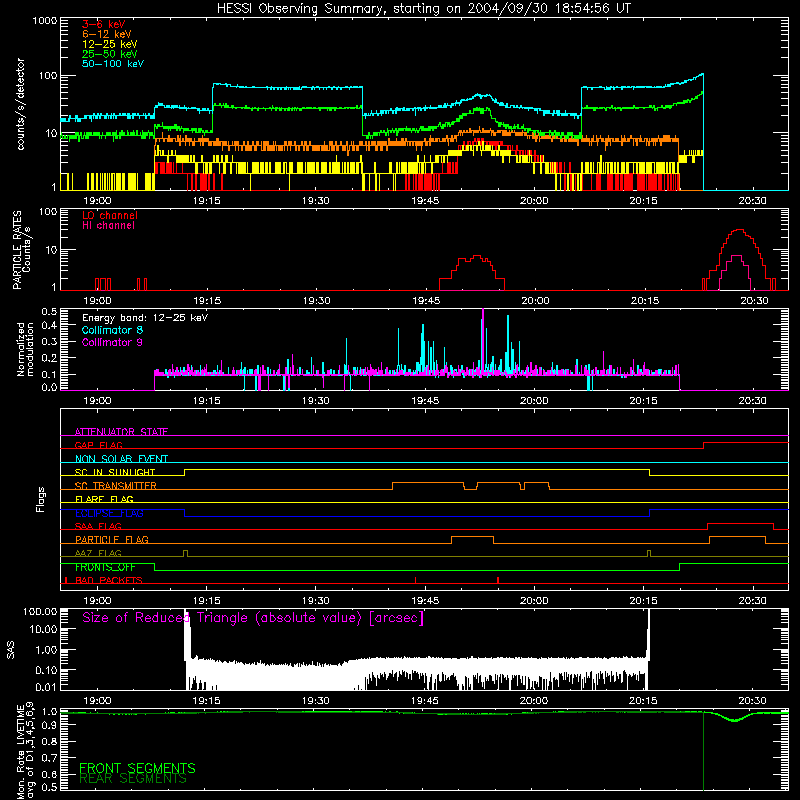The width and height of the screenshot is (800, 800).
Task: Click the 'SC IN SUNLIGHT' flag label
Action: point(115,472)
